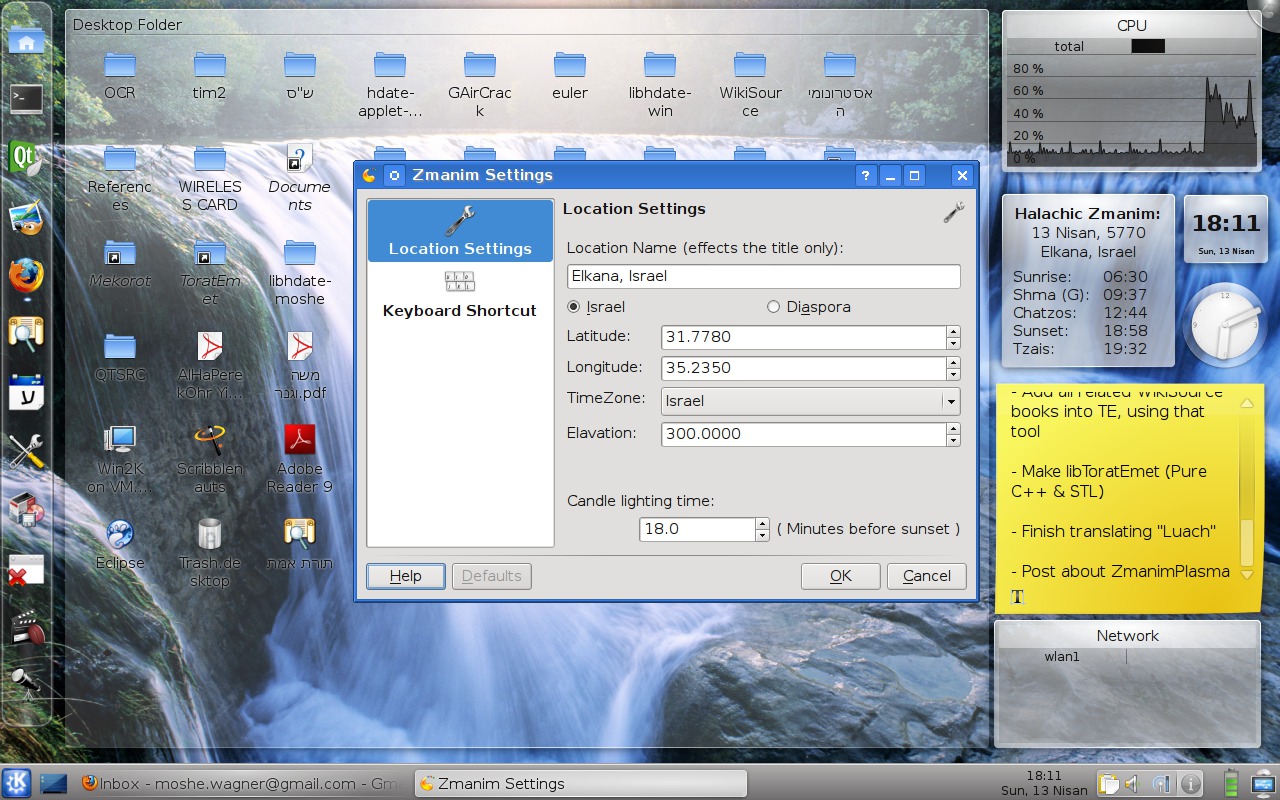
Task: Switch to Location Settings page
Action: click(460, 231)
